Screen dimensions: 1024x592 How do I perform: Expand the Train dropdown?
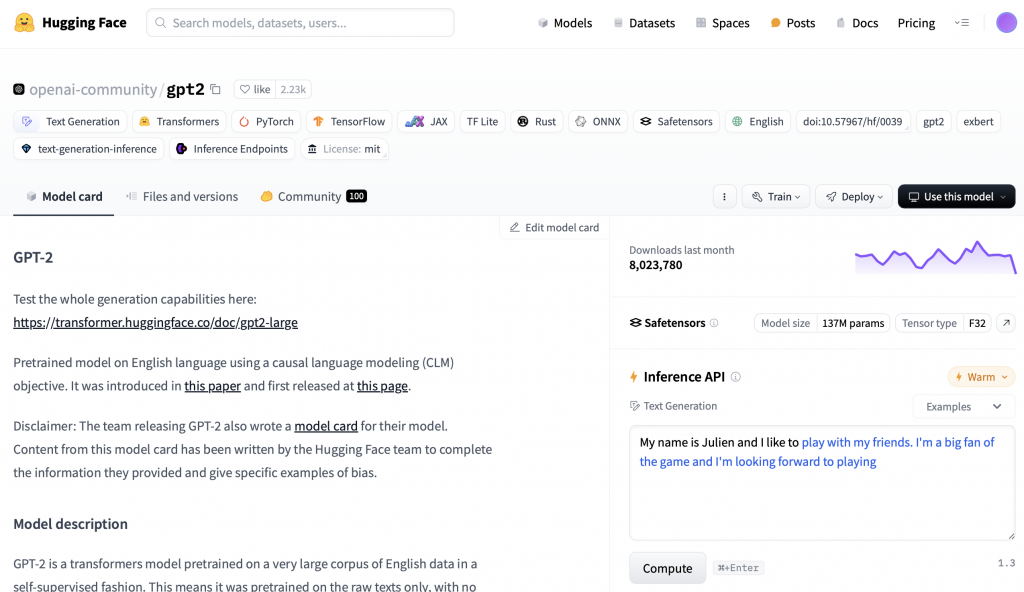click(x=775, y=197)
